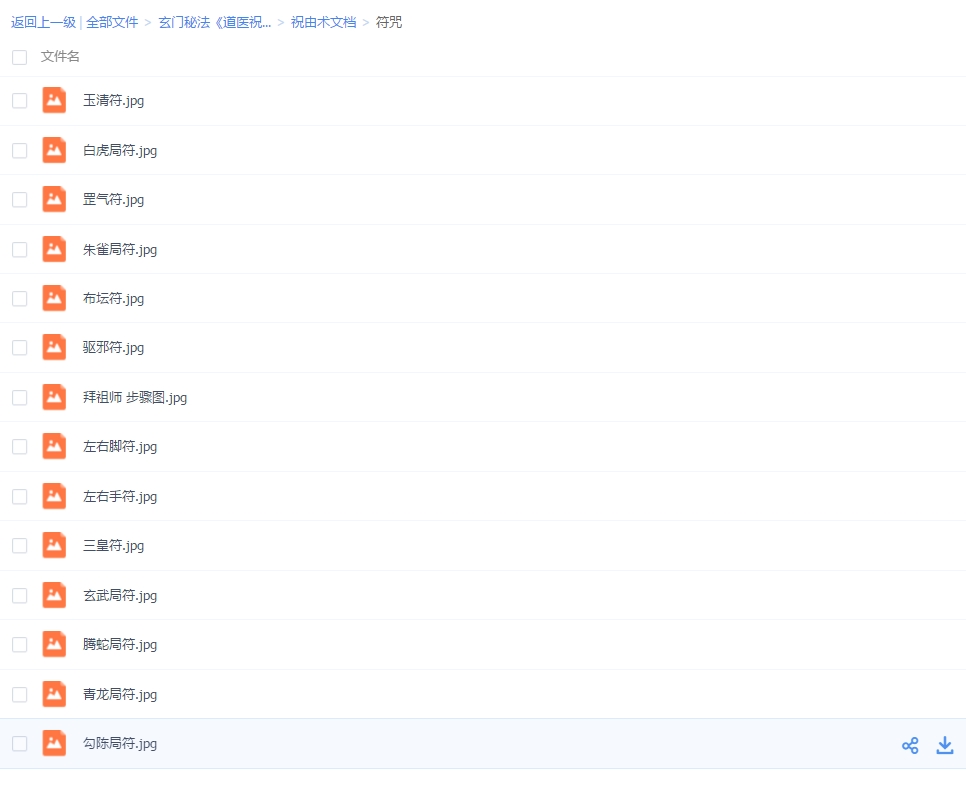Tick the checkbox next to 腾蛇局符.jpg

click(x=20, y=645)
